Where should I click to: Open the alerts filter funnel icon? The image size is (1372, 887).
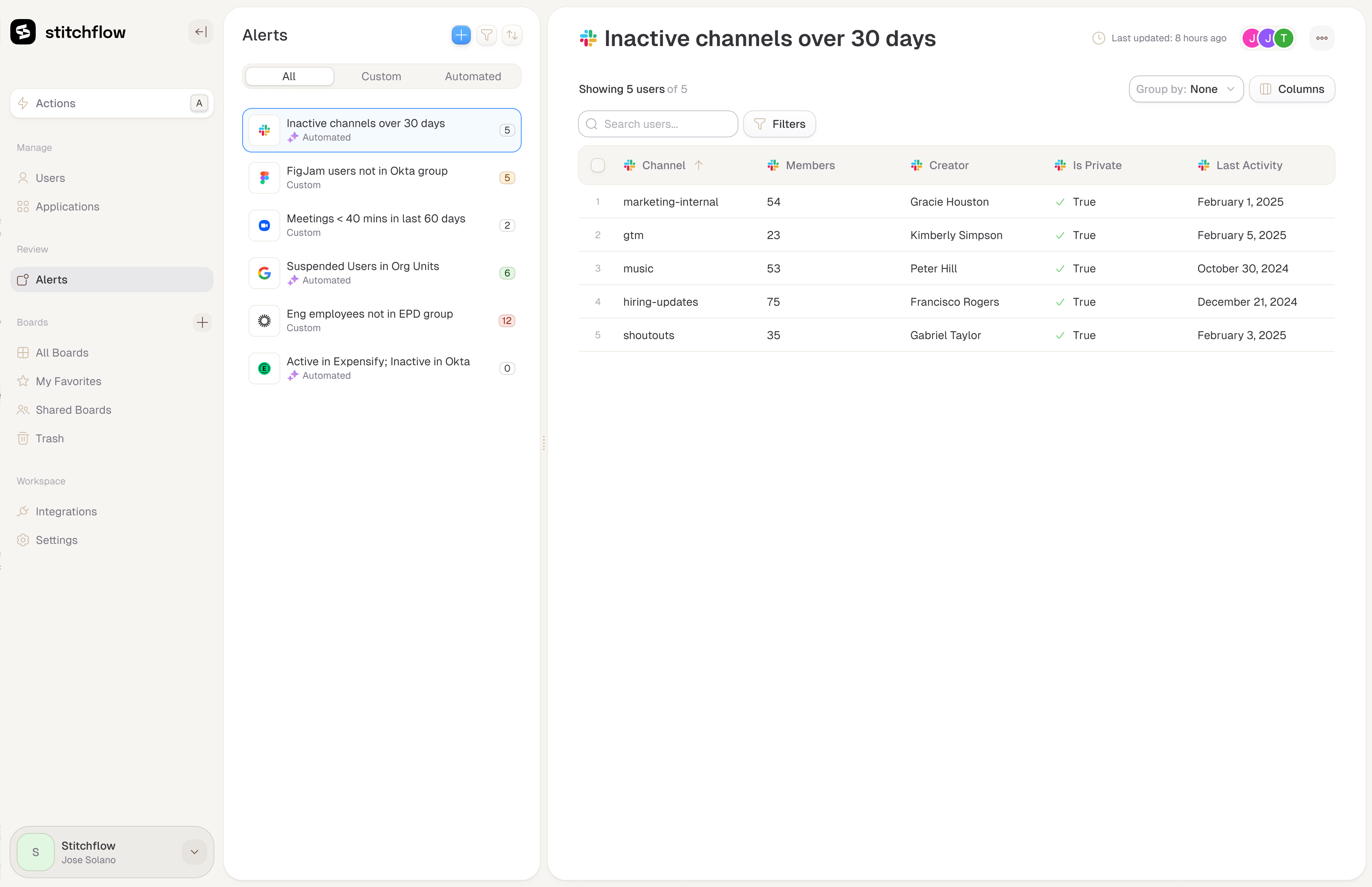[x=486, y=35]
